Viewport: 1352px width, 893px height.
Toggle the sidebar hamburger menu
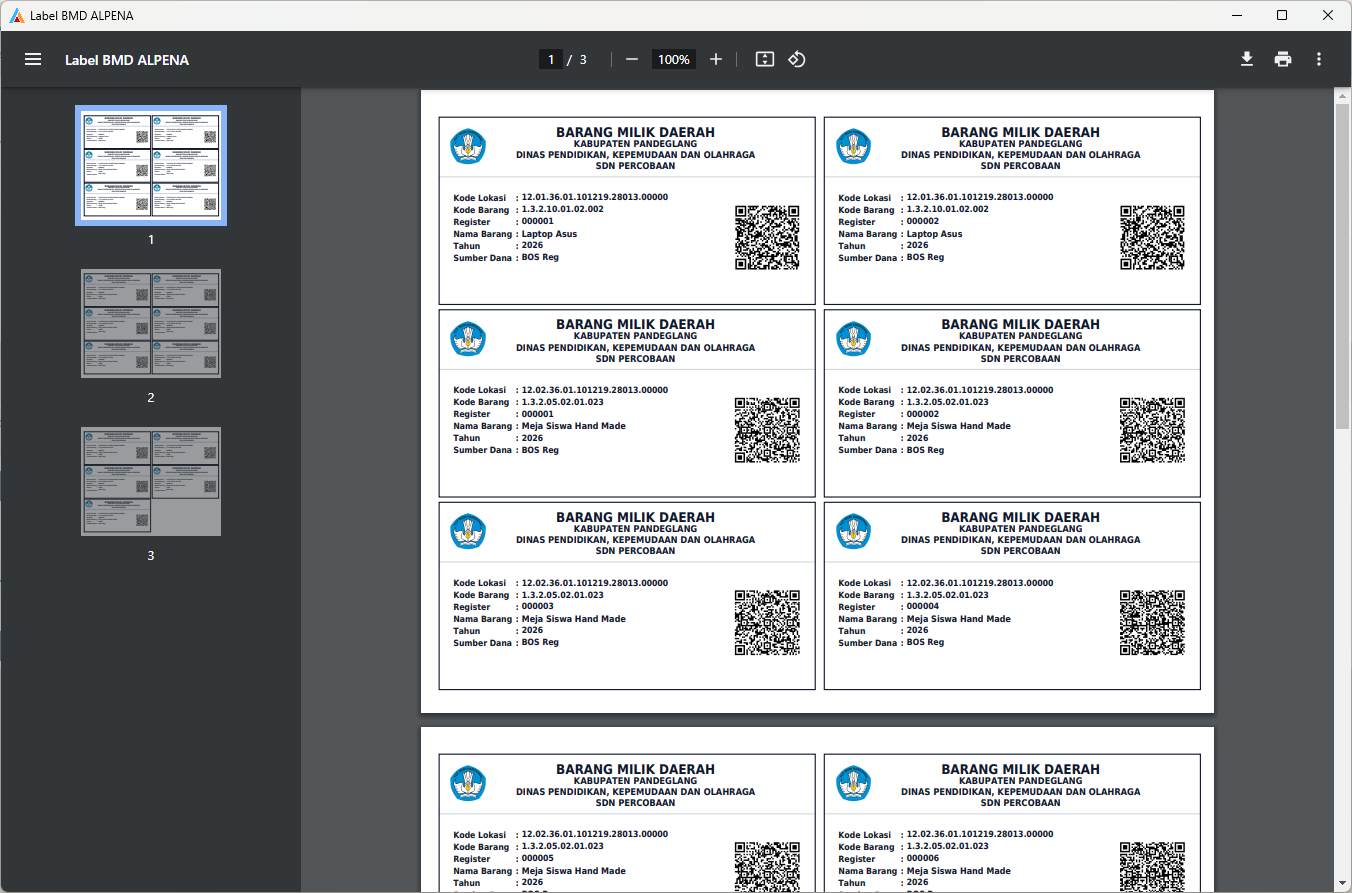(33, 59)
